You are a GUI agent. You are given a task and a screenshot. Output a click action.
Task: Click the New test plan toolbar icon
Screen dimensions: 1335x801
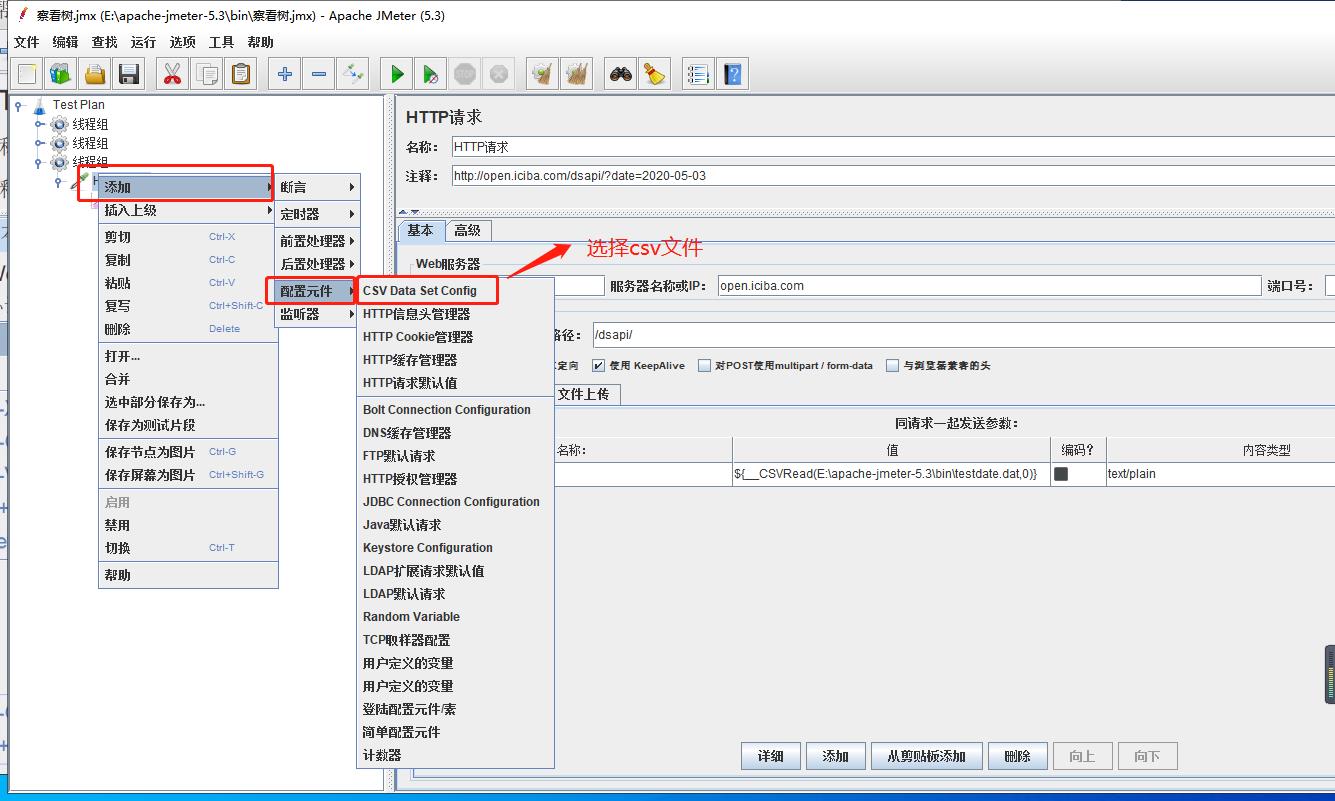(x=27, y=74)
